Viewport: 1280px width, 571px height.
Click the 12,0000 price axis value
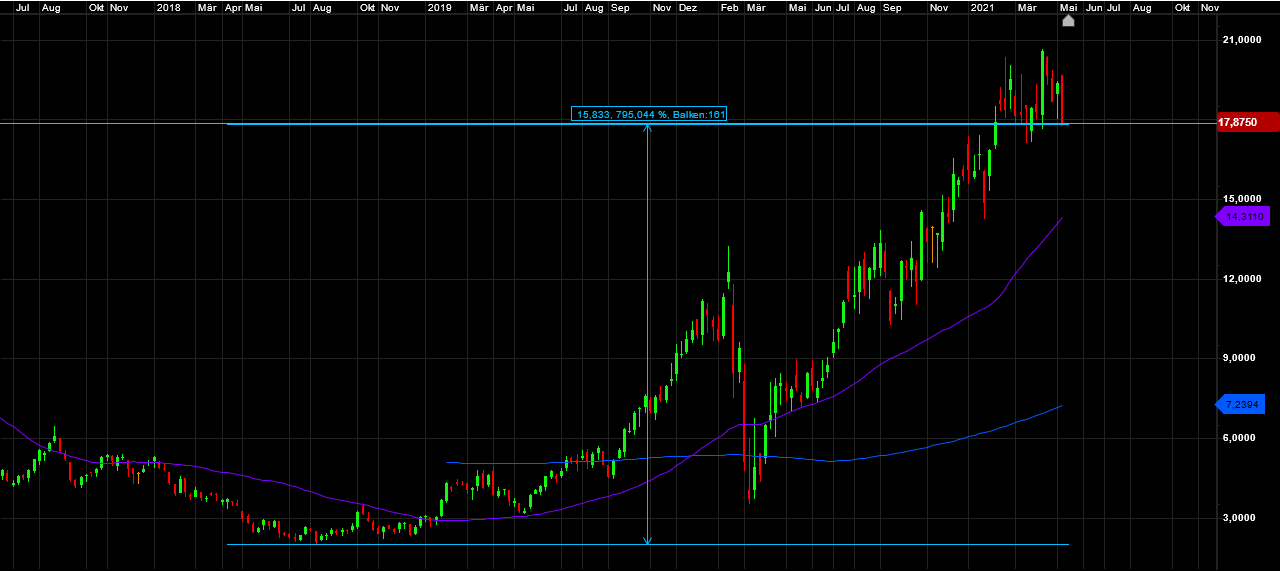1242,279
